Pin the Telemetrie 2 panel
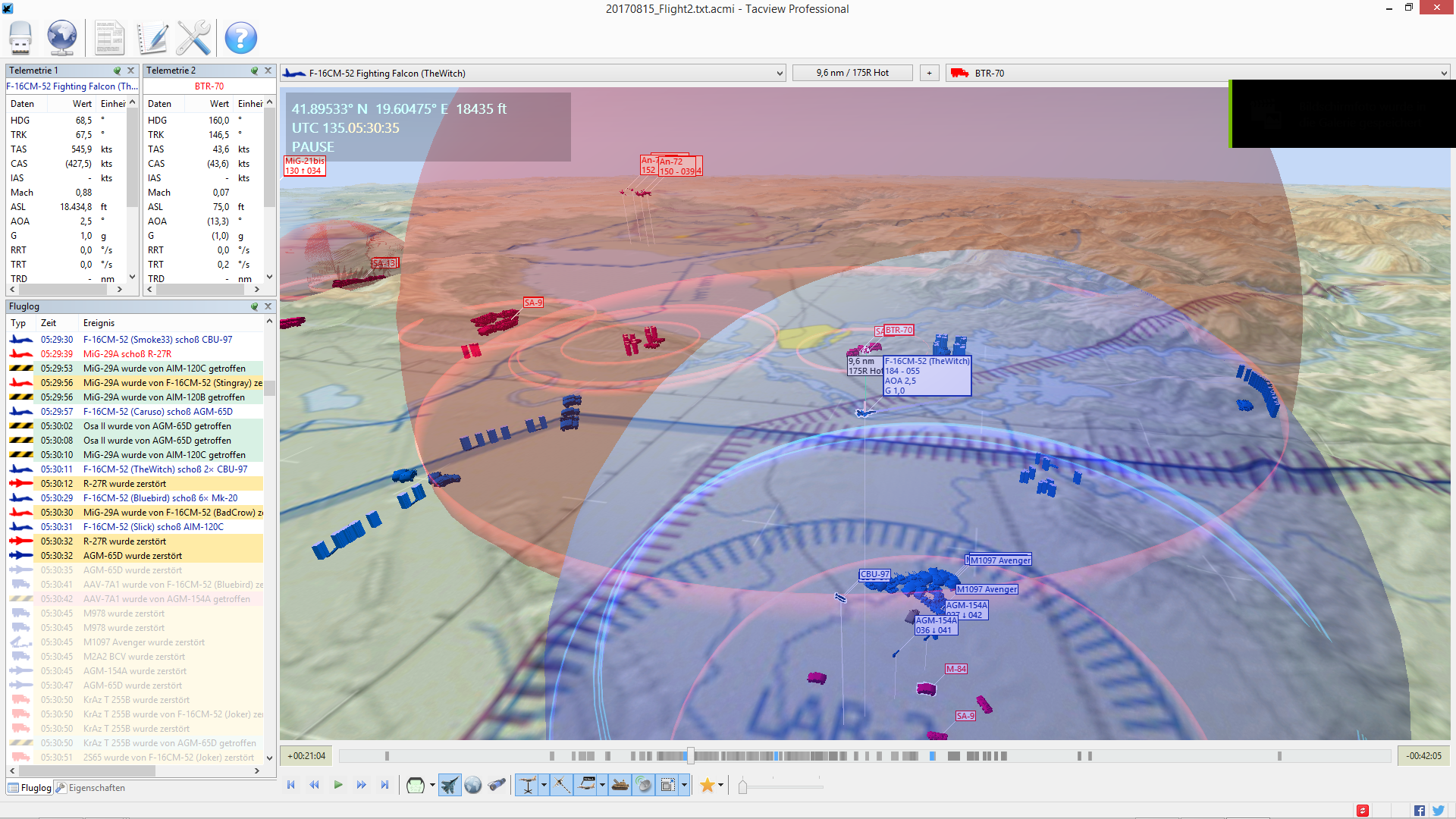The height and width of the screenshot is (819, 1456). coord(255,71)
